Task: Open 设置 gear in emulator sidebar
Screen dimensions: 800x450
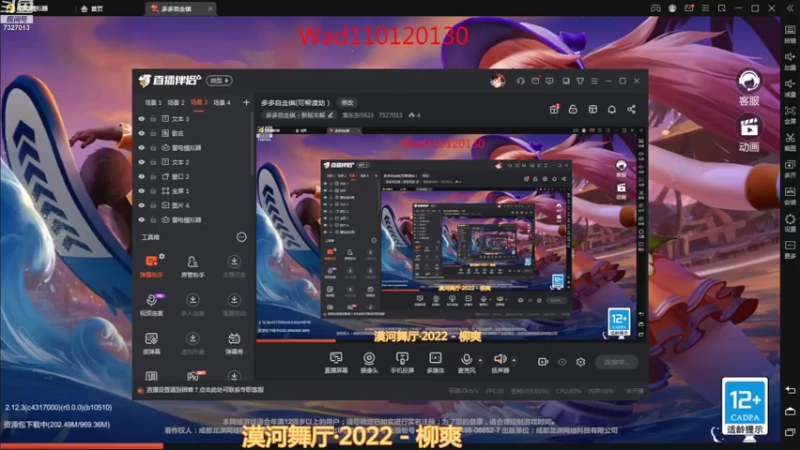Action: pyautogui.click(x=790, y=222)
